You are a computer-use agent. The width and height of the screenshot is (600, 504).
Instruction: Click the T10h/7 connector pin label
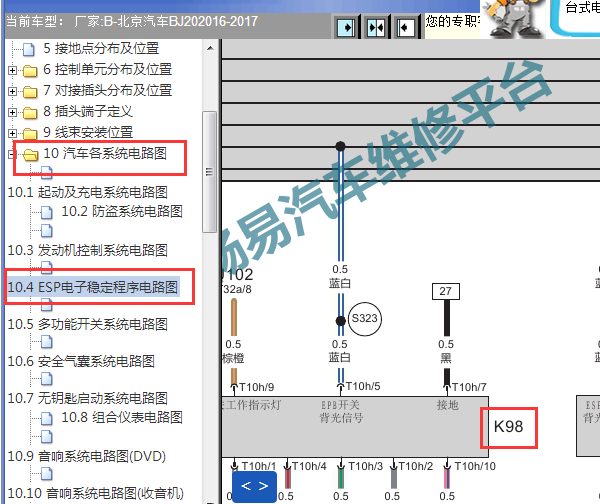tap(469, 387)
